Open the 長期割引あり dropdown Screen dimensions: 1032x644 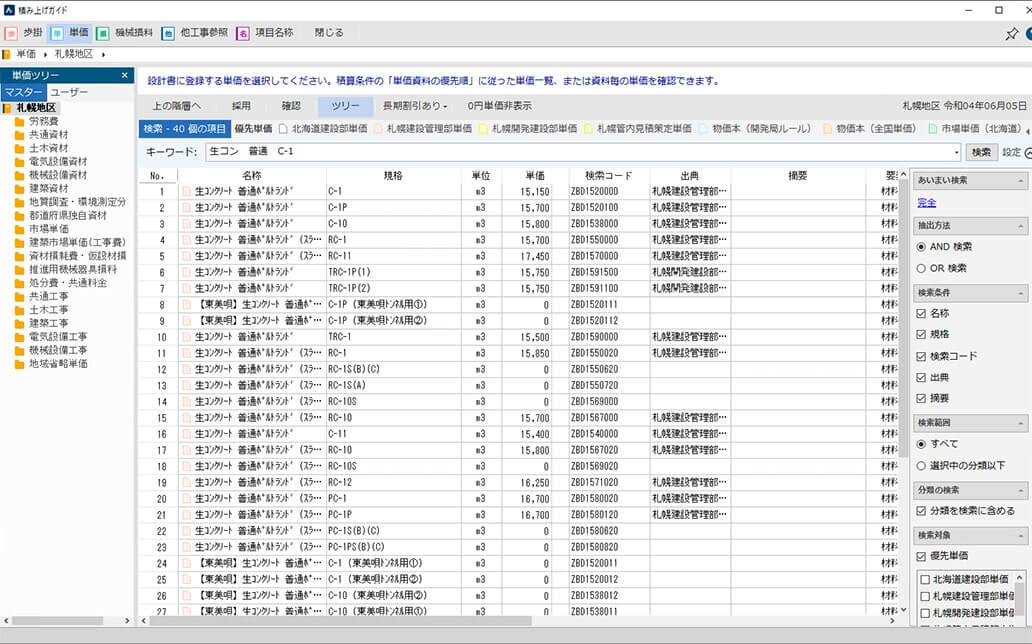pyautogui.click(x=415, y=106)
